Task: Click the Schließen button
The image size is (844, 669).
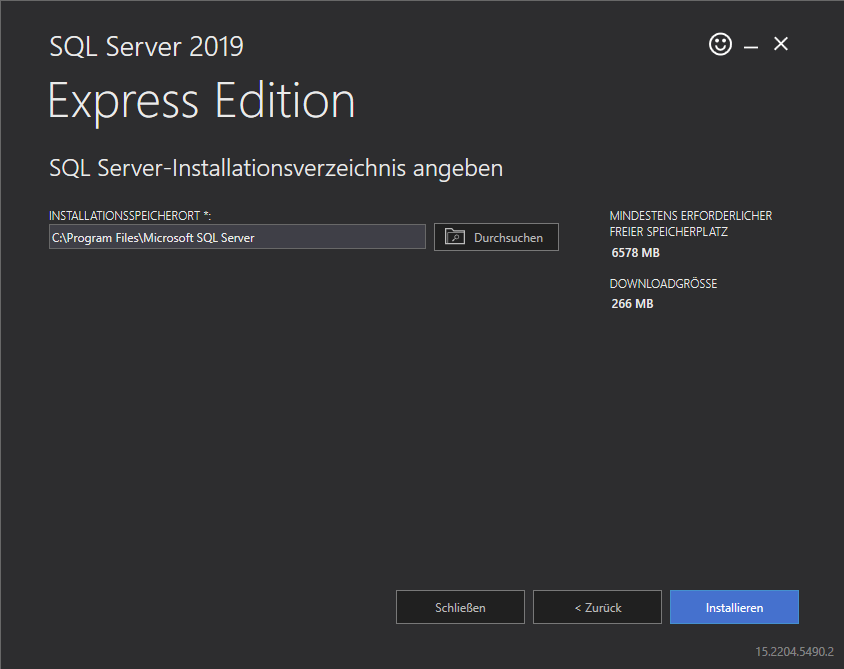Action: click(460, 607)
